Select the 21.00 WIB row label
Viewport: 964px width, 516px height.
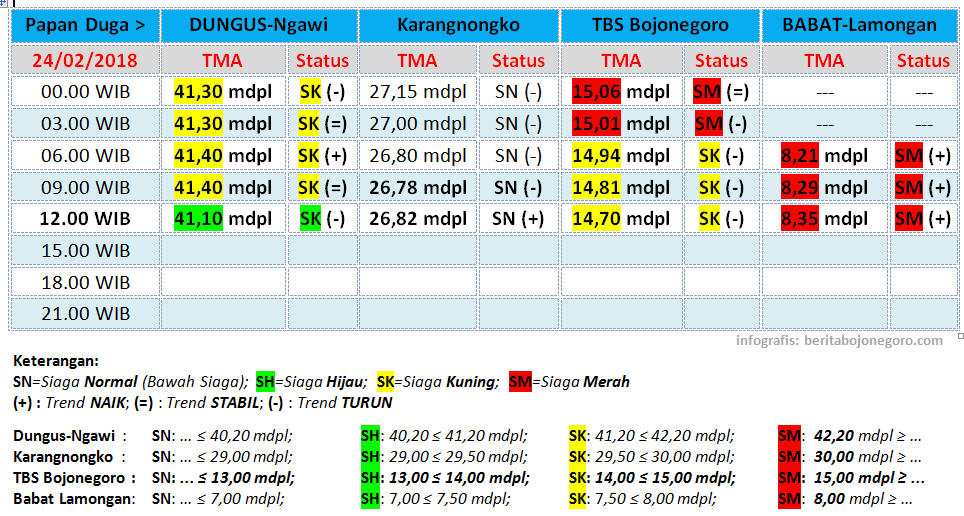coord(85,313)
